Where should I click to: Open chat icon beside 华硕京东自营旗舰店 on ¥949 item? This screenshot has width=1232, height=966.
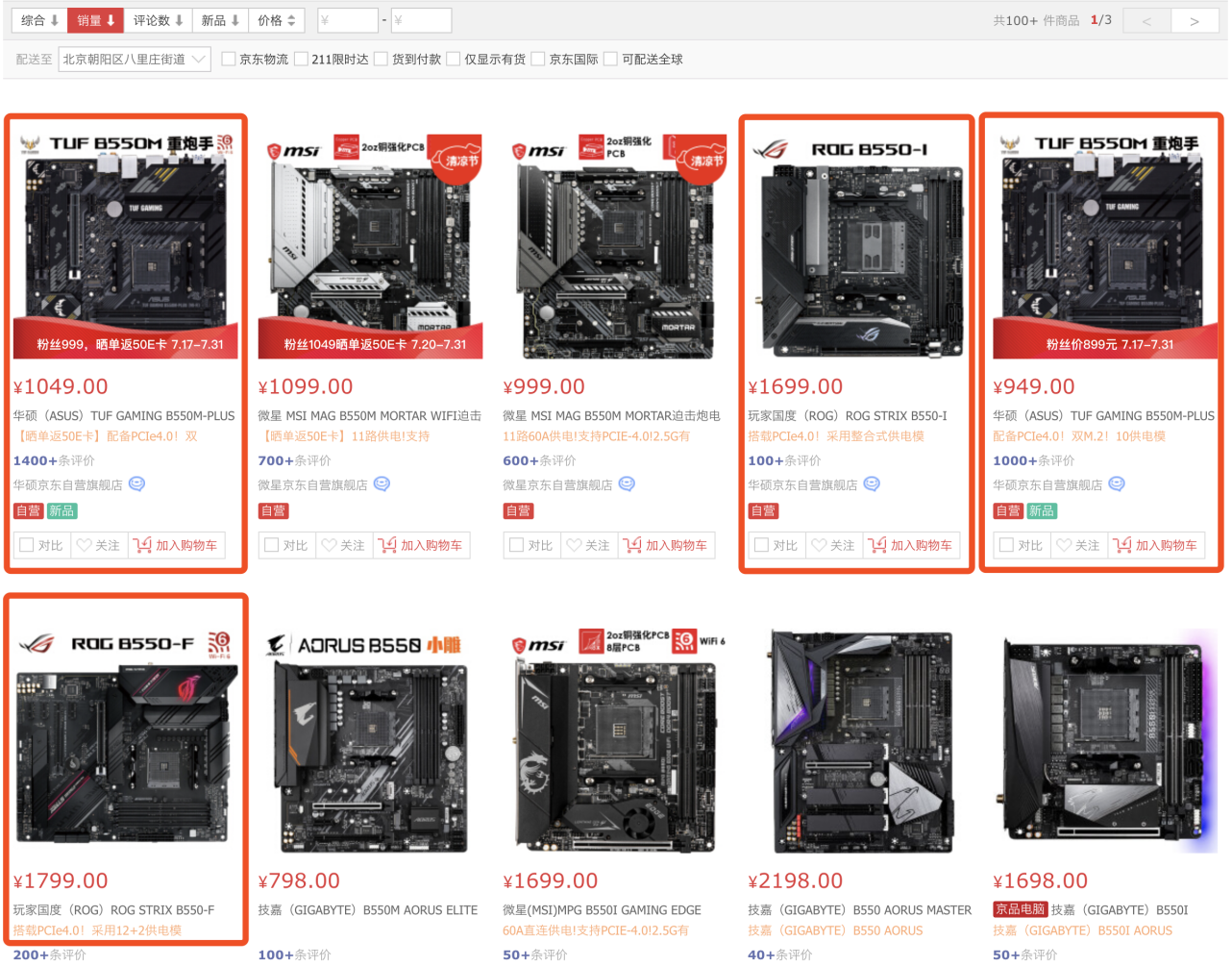point(1117,484)
